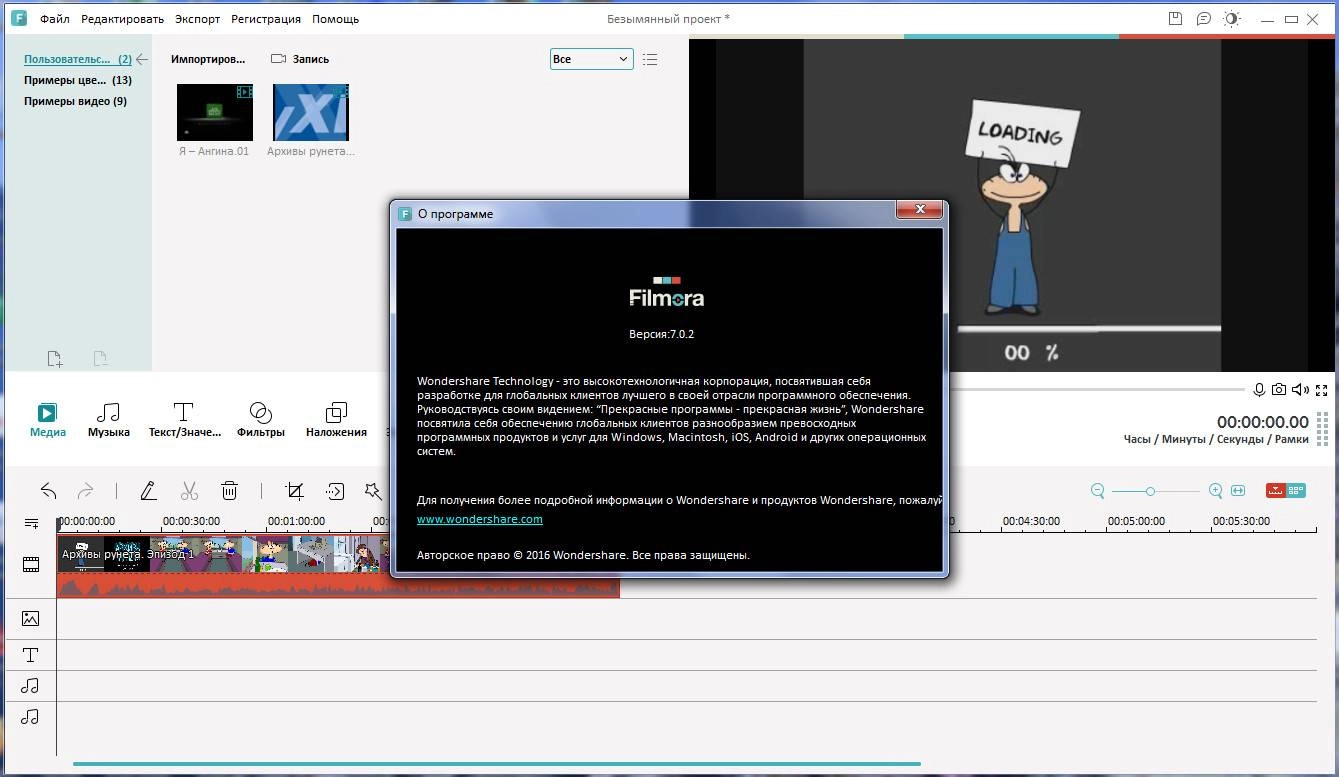Image resolution: width=1339 pixels, height=777 pixels.
Task: Click the trash delete icon
Action: click(229, 491)
